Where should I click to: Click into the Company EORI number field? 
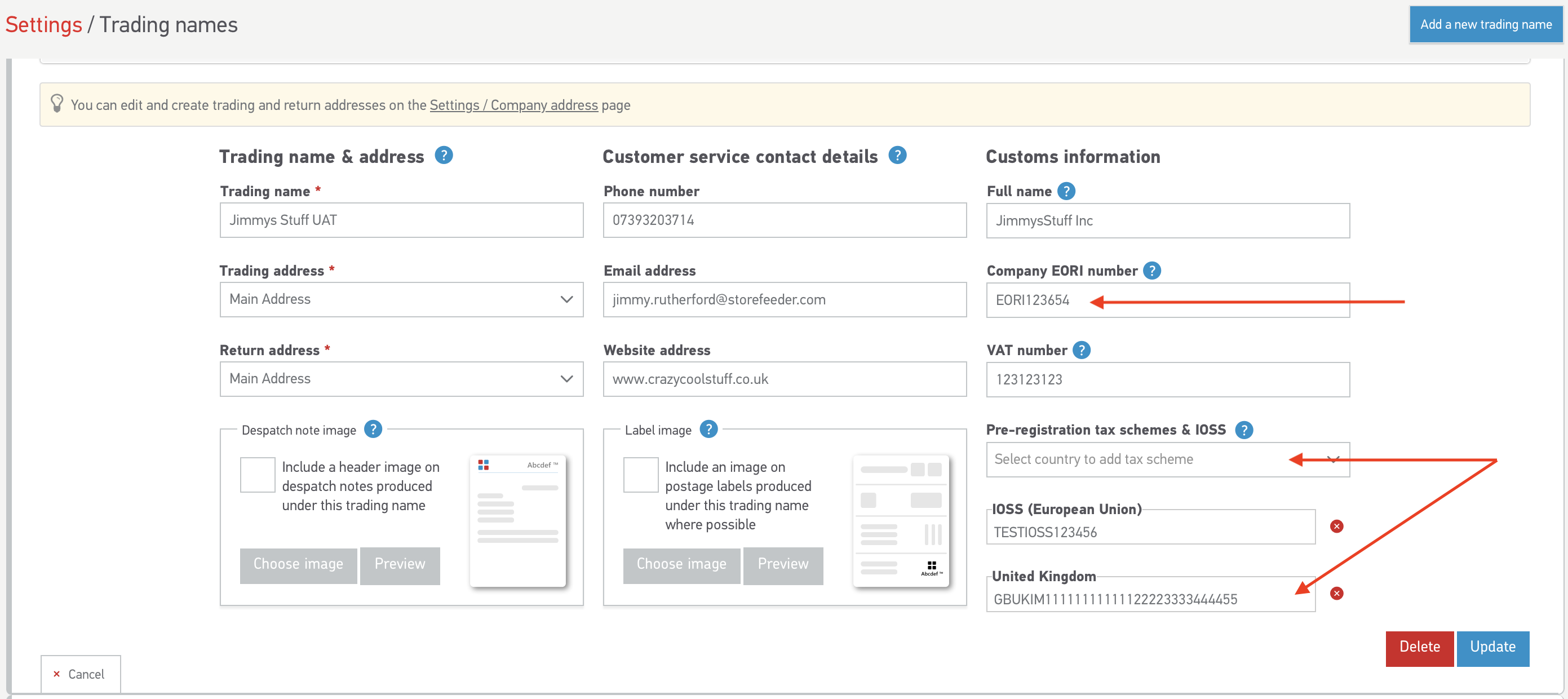point(1167,299)
